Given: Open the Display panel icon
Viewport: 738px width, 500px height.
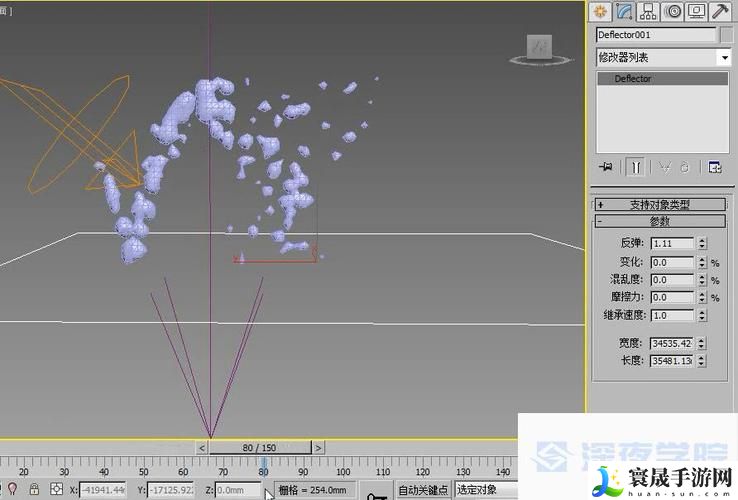Looking at the screenshot, I should point(696,11).
